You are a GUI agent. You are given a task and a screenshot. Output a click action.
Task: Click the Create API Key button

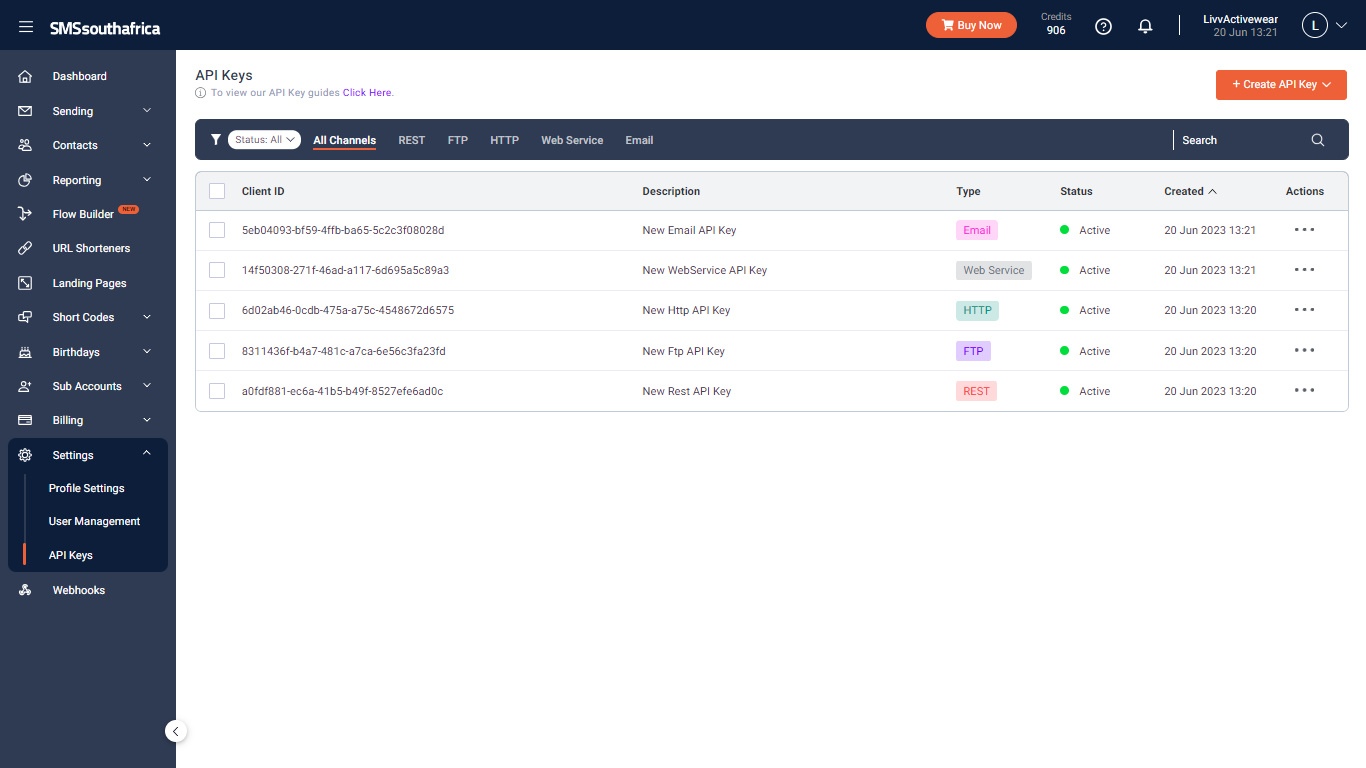click(x=1281, y=85)
